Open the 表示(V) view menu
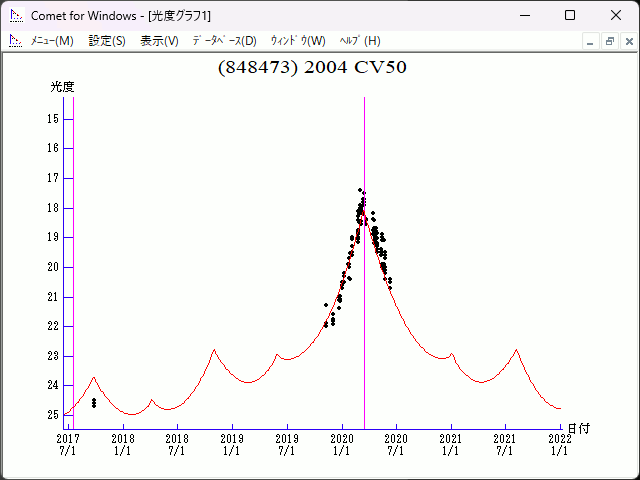640x480 pixels. [x=159, y=41]
